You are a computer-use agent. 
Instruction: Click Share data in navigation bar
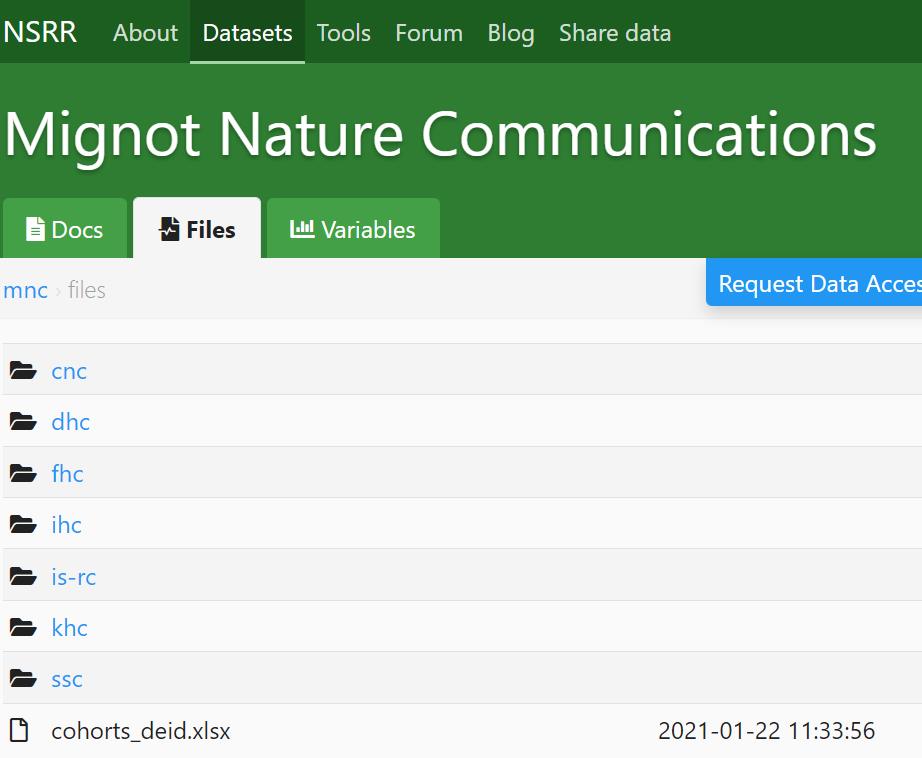[x=615, y=33]
